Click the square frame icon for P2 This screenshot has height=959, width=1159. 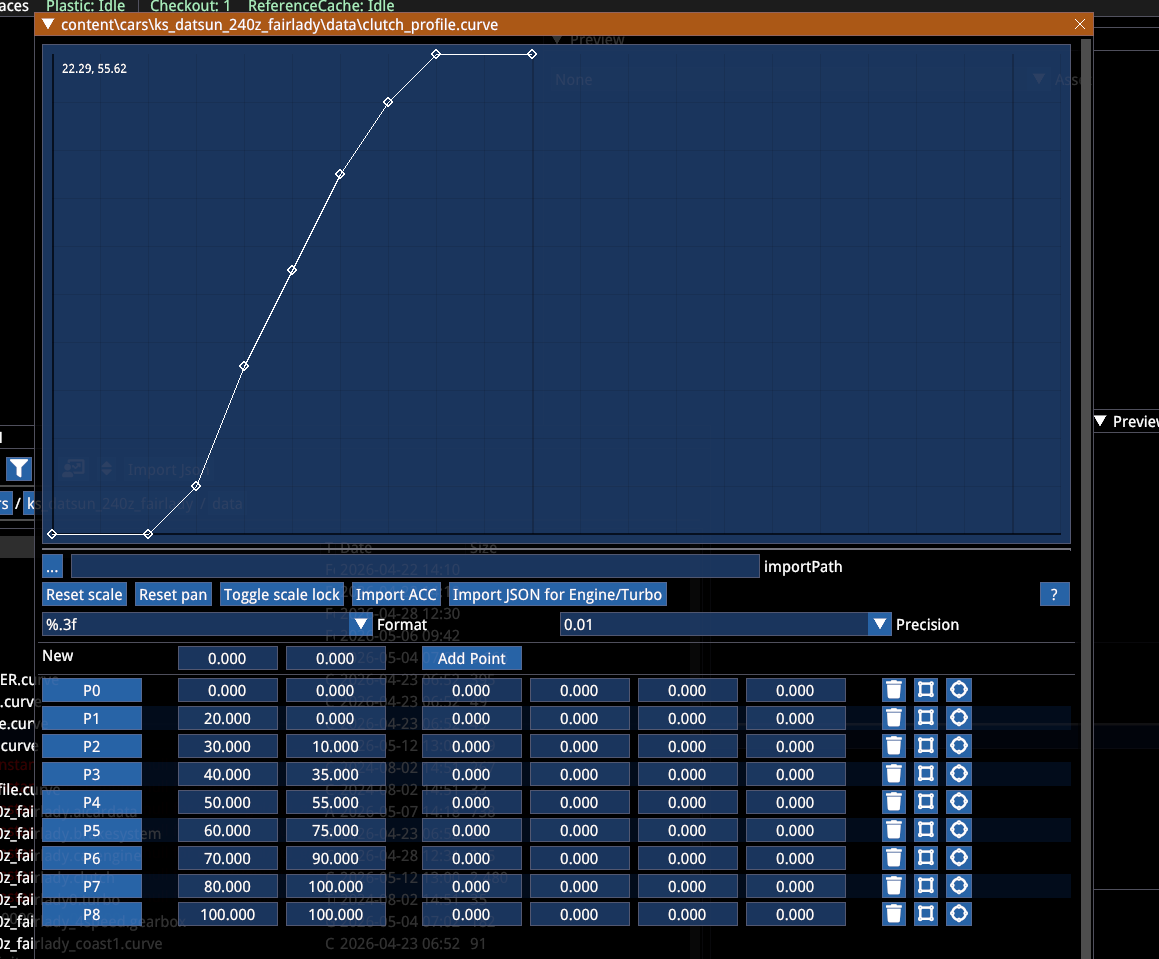(x=926, y=746)
